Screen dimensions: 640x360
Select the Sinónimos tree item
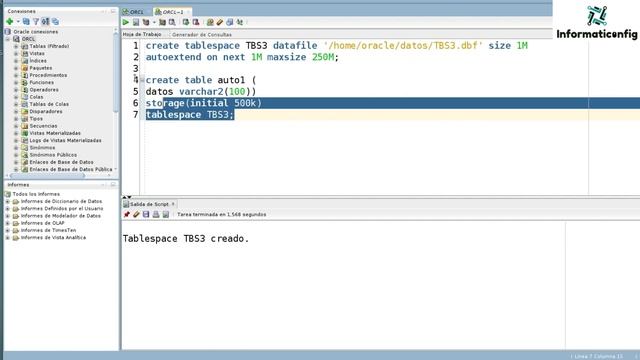tap(42, 148)
